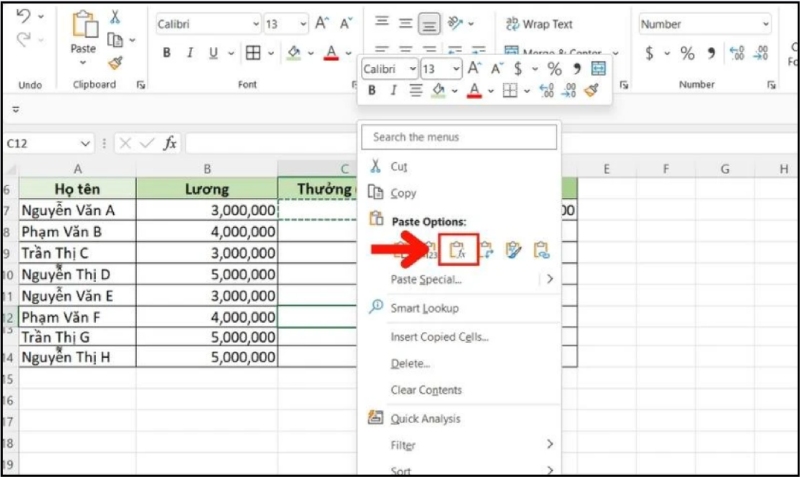This screenshot has height=477, width=800.
Task: Toggle Bold in the ribbon Font group
Action: (x=166, y=53)
